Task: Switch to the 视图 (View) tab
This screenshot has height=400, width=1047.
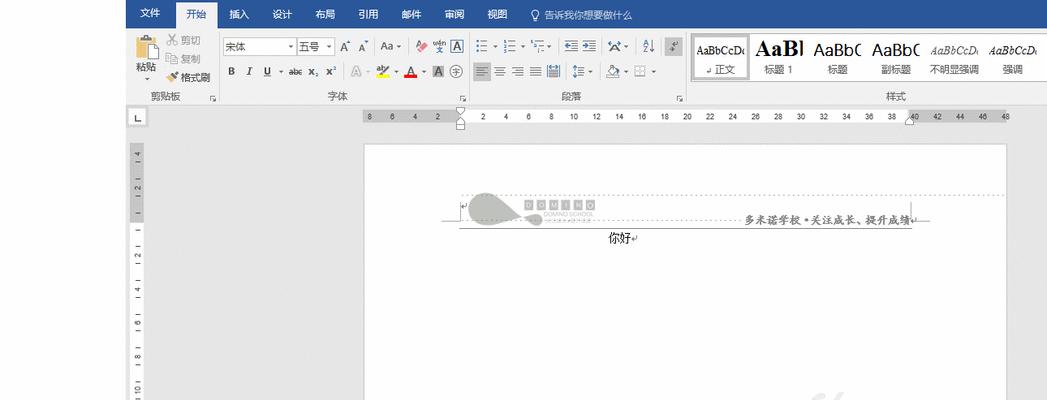Action: coord(497,14)
